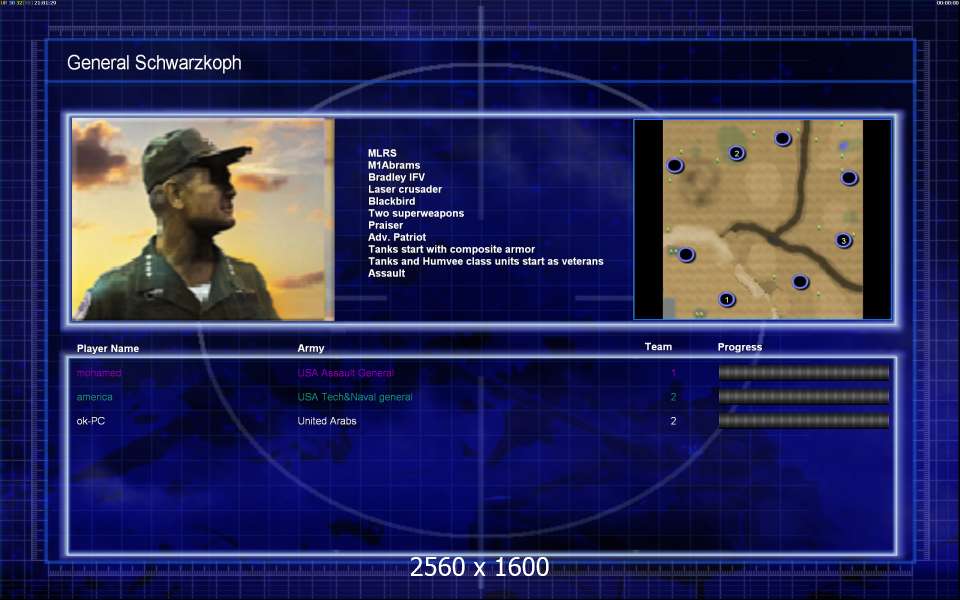Click the Army column header

(311, 349)
